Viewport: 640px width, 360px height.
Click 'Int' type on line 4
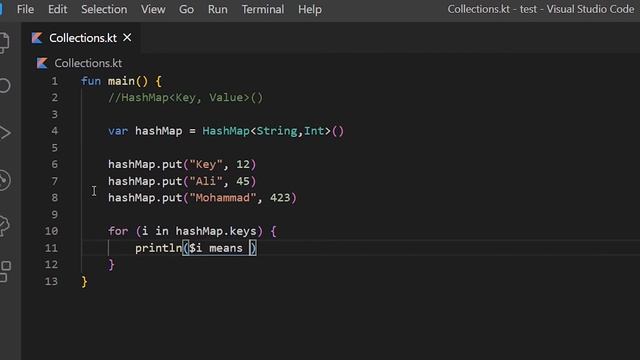pyautogui.click(x=314, y=131)
